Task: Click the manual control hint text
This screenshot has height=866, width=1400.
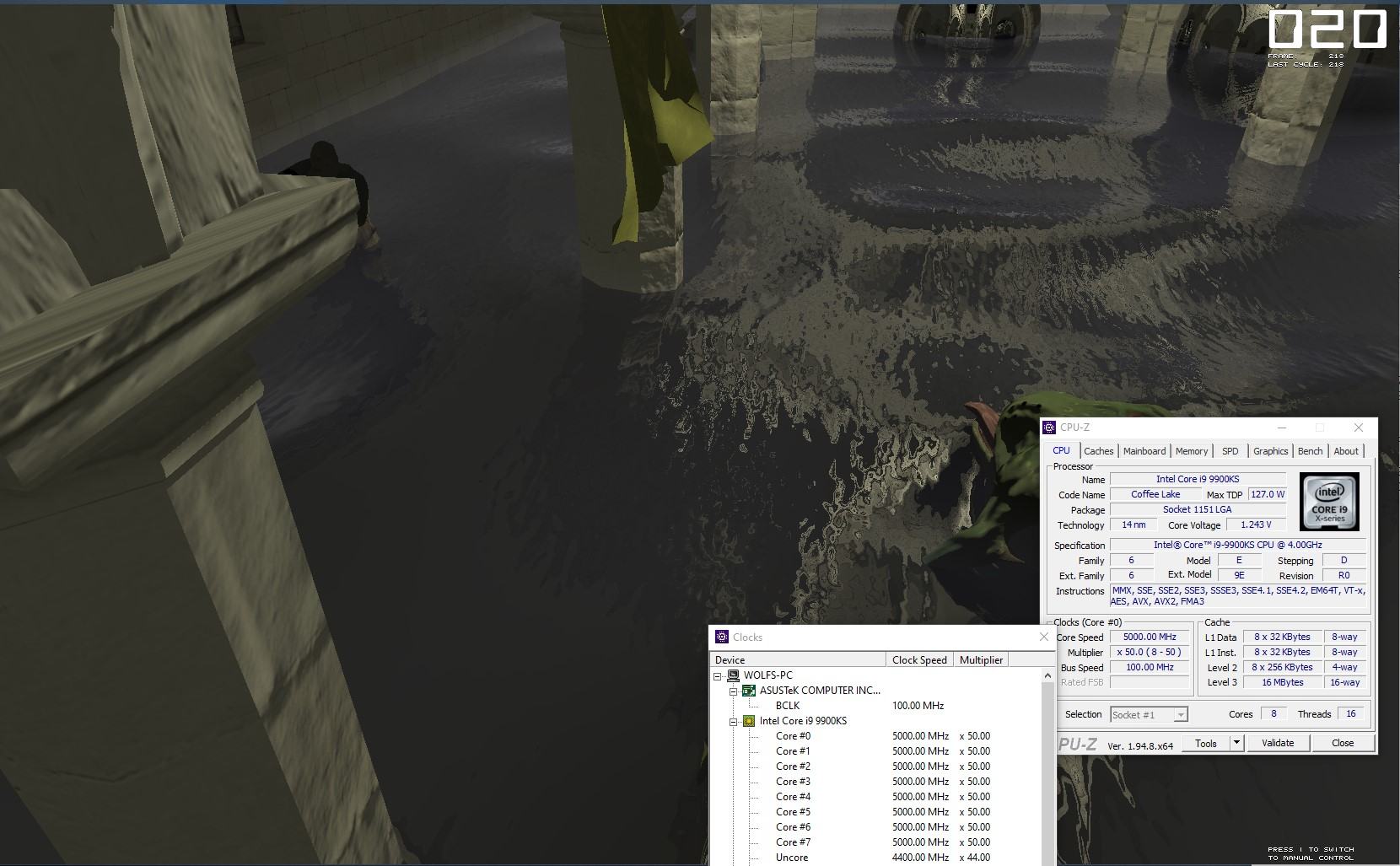Action: [1311, 853]
